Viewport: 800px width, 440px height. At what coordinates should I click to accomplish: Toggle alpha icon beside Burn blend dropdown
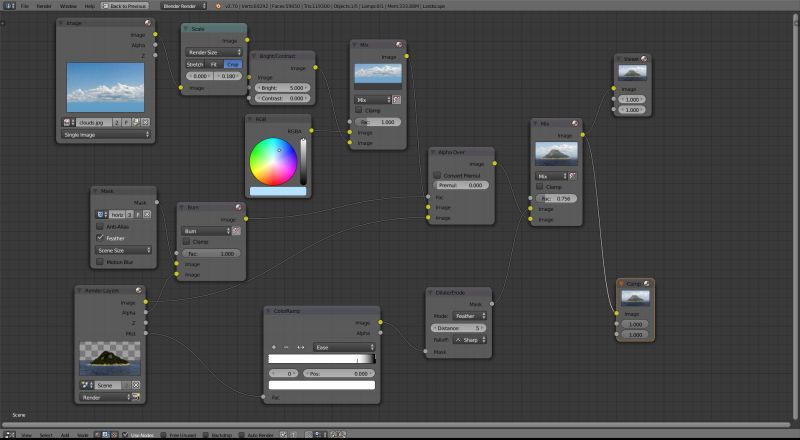click(236, 231)
